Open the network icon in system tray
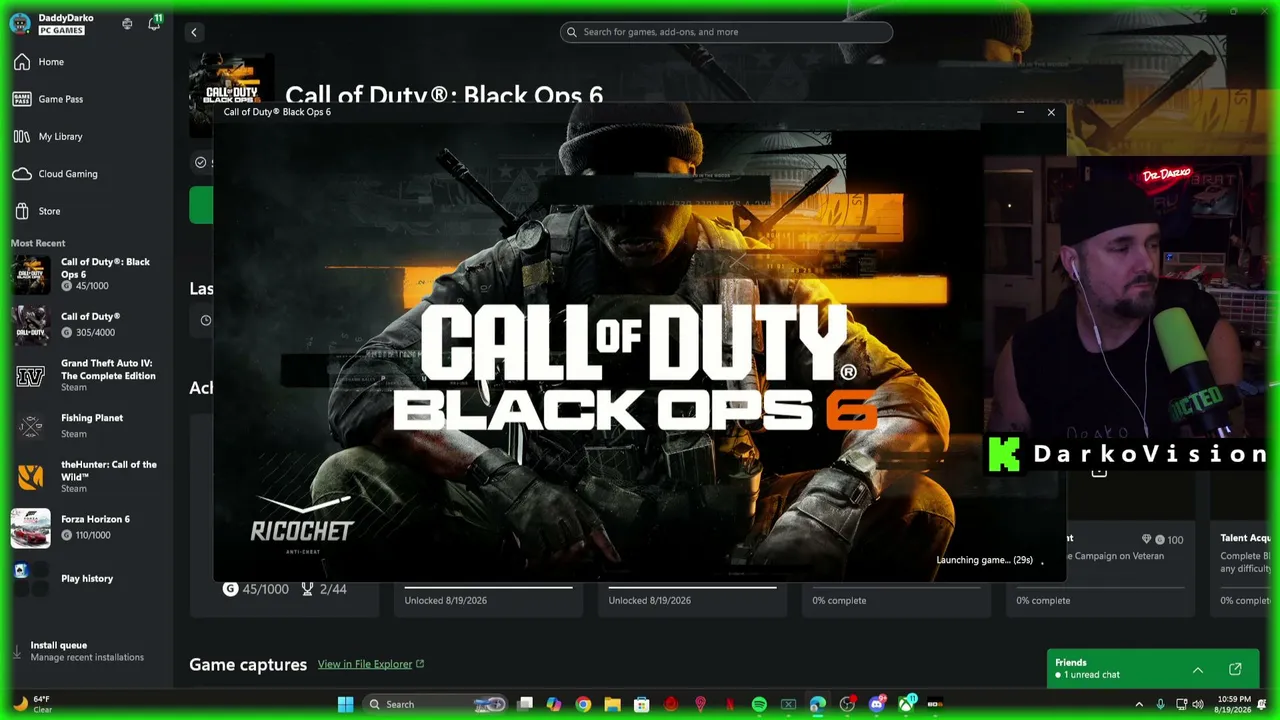This screenshot has height=720, width=1280. click(x=1182, y=704)
